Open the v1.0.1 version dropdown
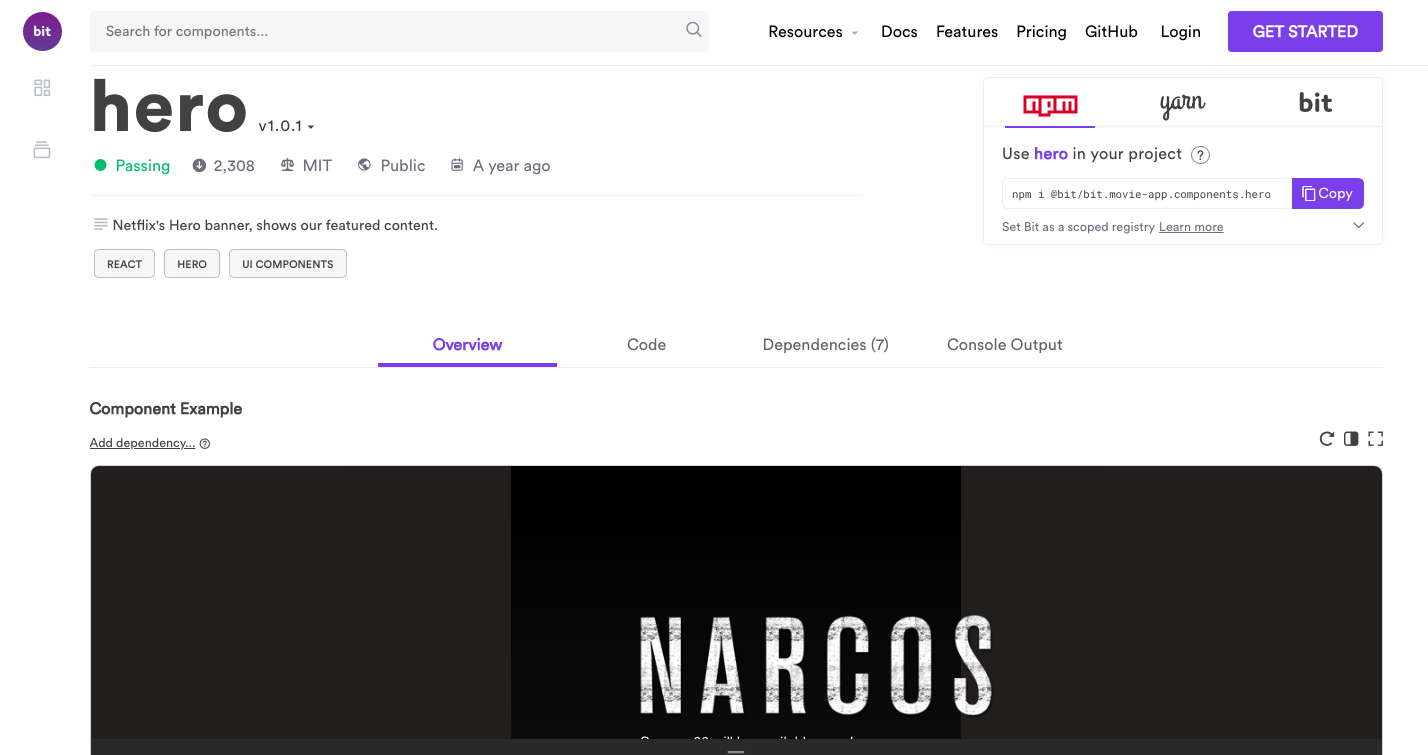The height and width of the screenshot is (755, 1428). point(286,126)
